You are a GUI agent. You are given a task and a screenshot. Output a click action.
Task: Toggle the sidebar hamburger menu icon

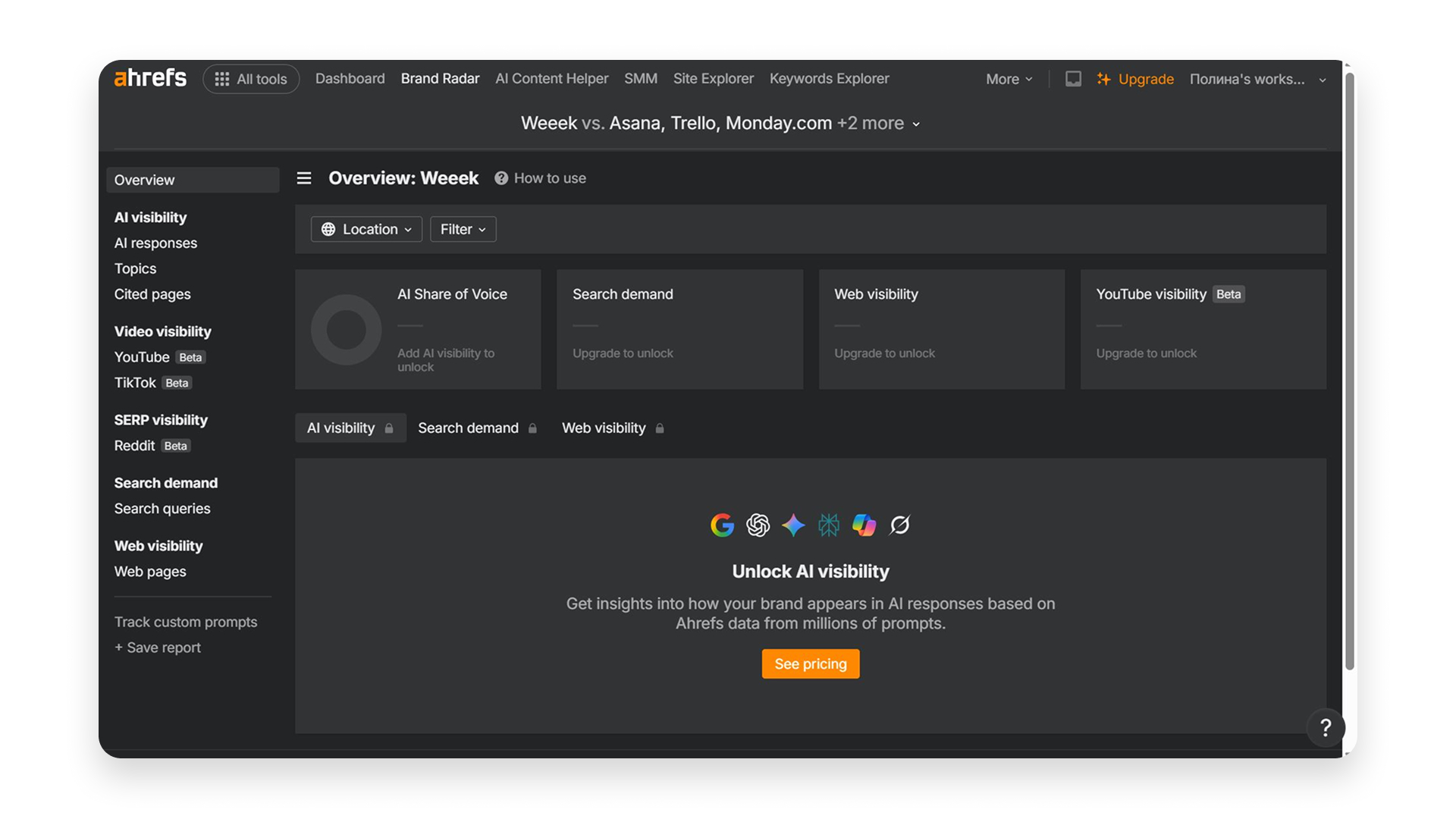(x=304, y=178)
